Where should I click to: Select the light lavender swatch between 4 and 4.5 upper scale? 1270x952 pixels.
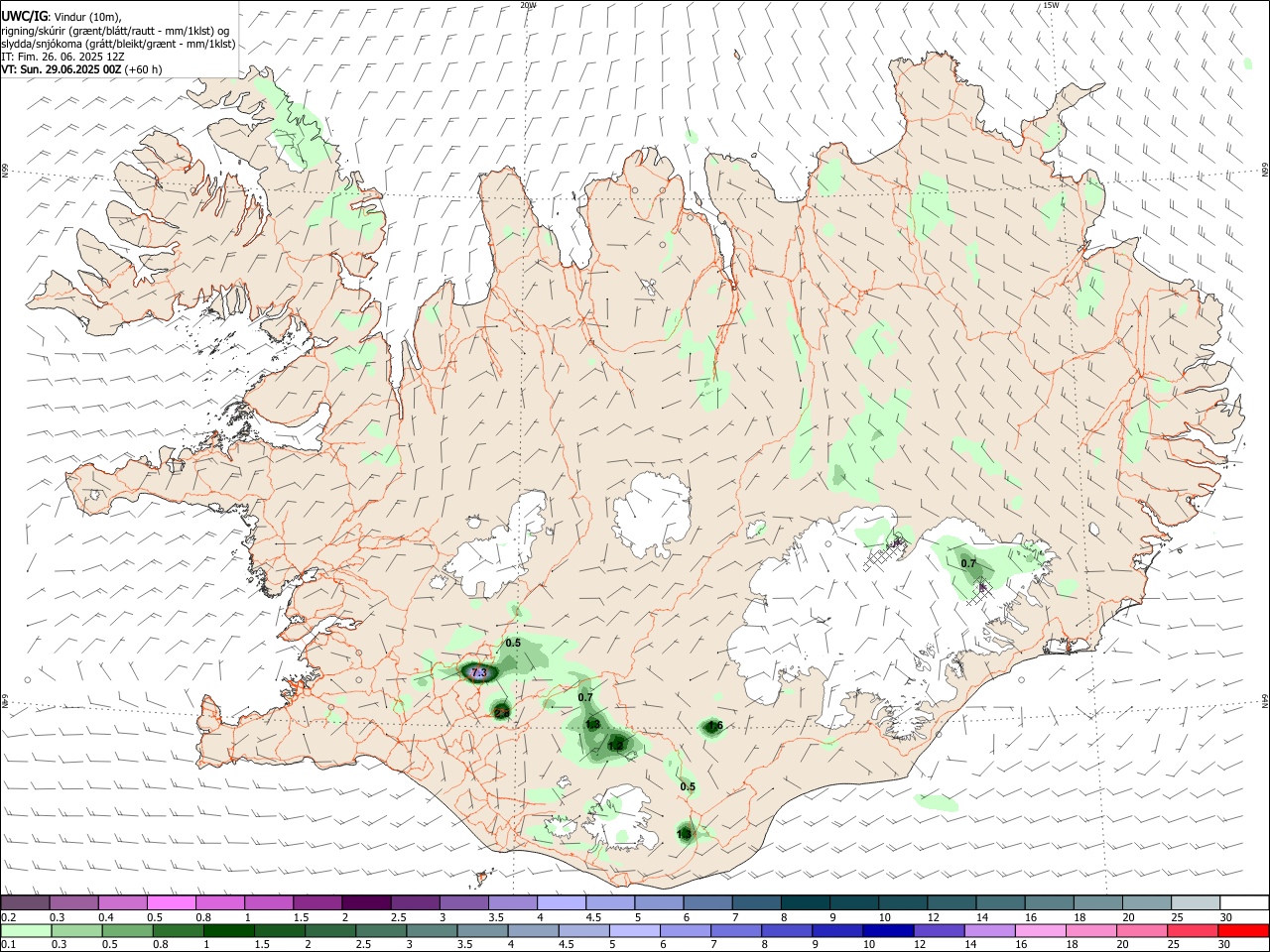560,903
